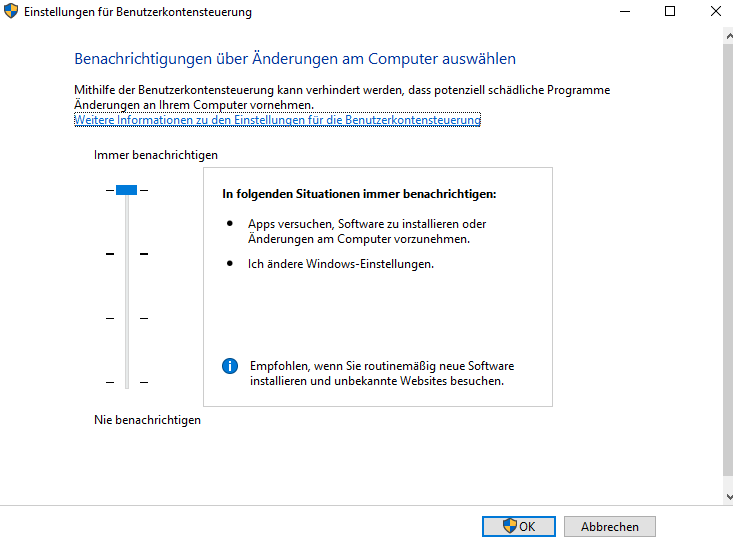Click the UAC shield icon in title bar
The image size is (733, 541).
click(11, 11)
